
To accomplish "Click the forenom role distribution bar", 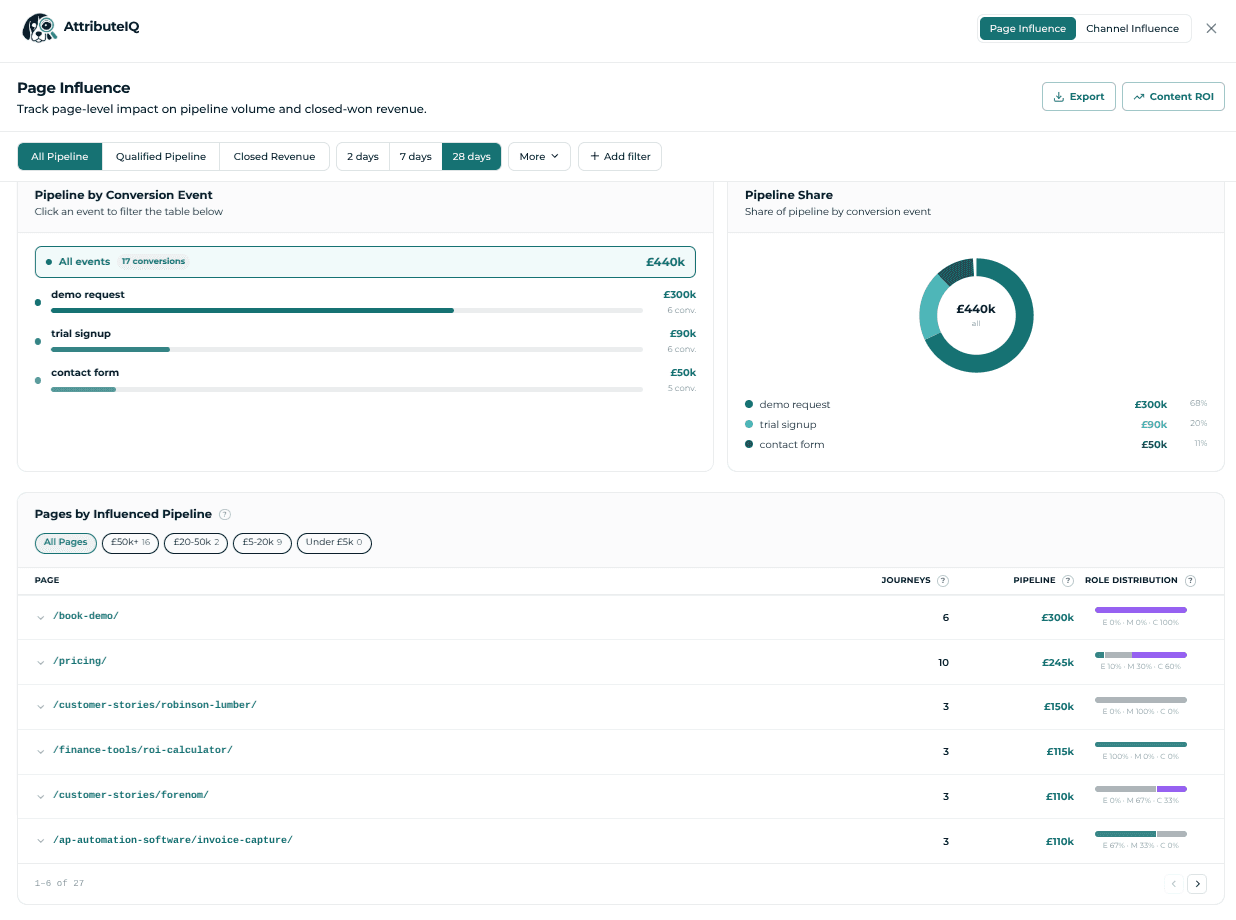I will point(1141,789).
